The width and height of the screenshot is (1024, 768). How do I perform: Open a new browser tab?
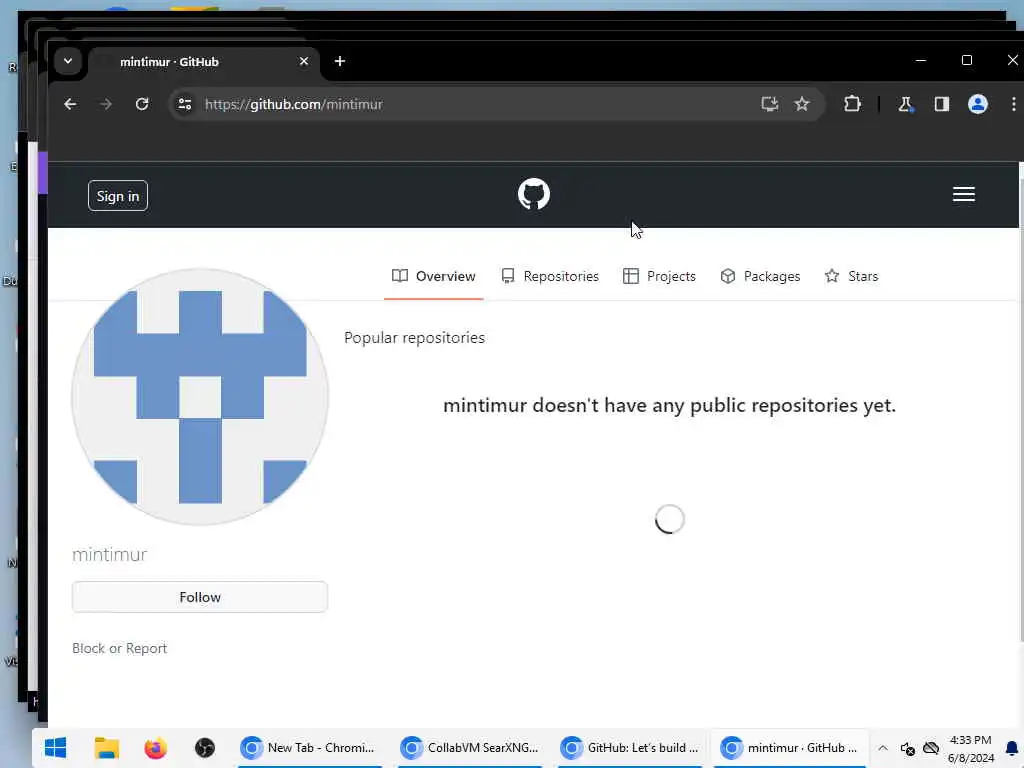click(x=340, y=61)
